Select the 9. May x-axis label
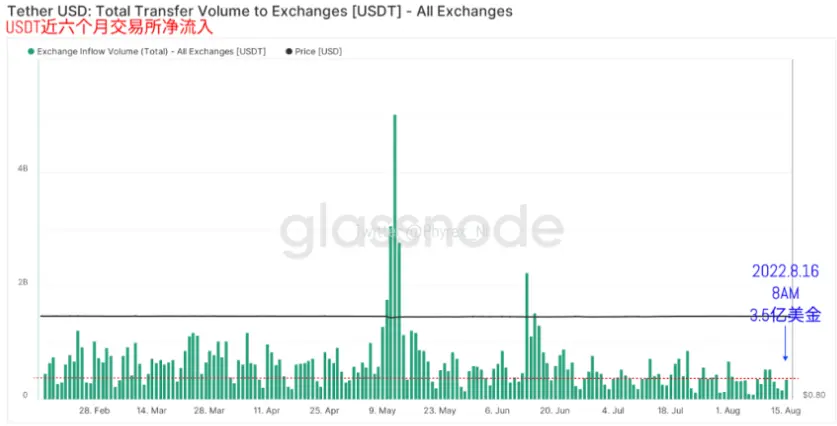This screenshot has height=426, width=837. click(382, 411)
